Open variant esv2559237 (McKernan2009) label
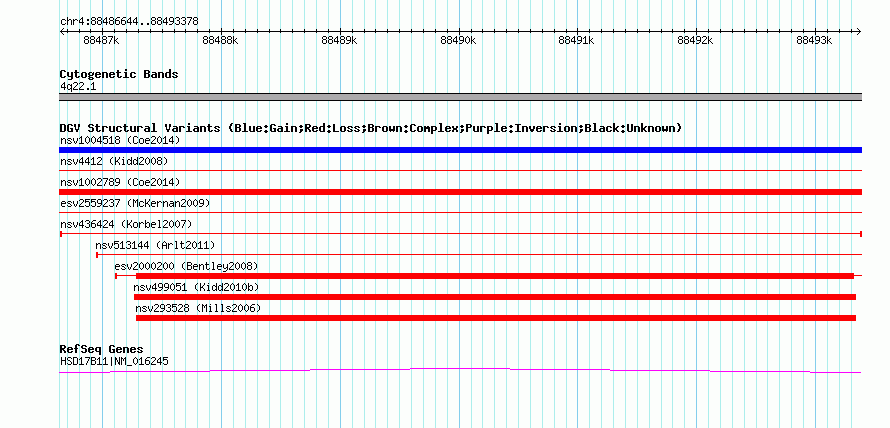The image size is (890, 428). pos(135,203)
